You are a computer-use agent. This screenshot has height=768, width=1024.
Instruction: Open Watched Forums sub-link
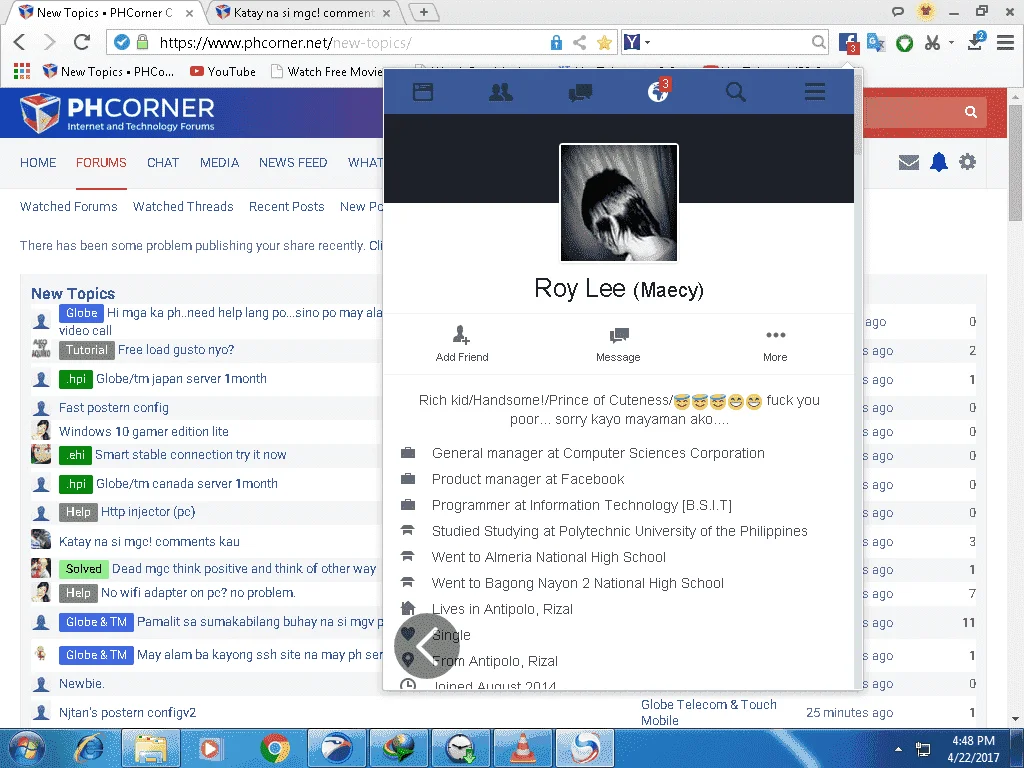(69, 206)
